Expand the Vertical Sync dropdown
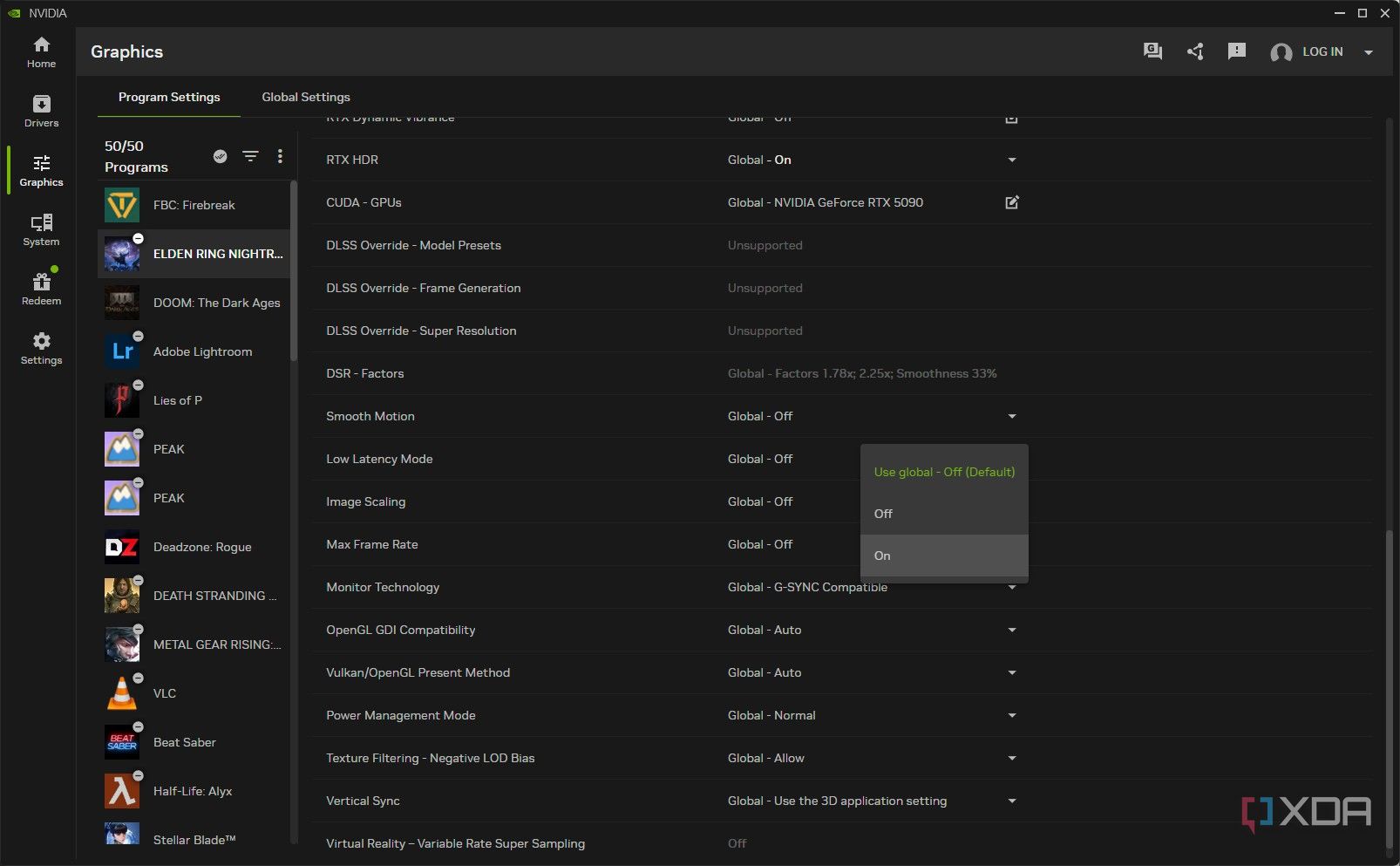1400x866 pixels. pos(1011,801)
